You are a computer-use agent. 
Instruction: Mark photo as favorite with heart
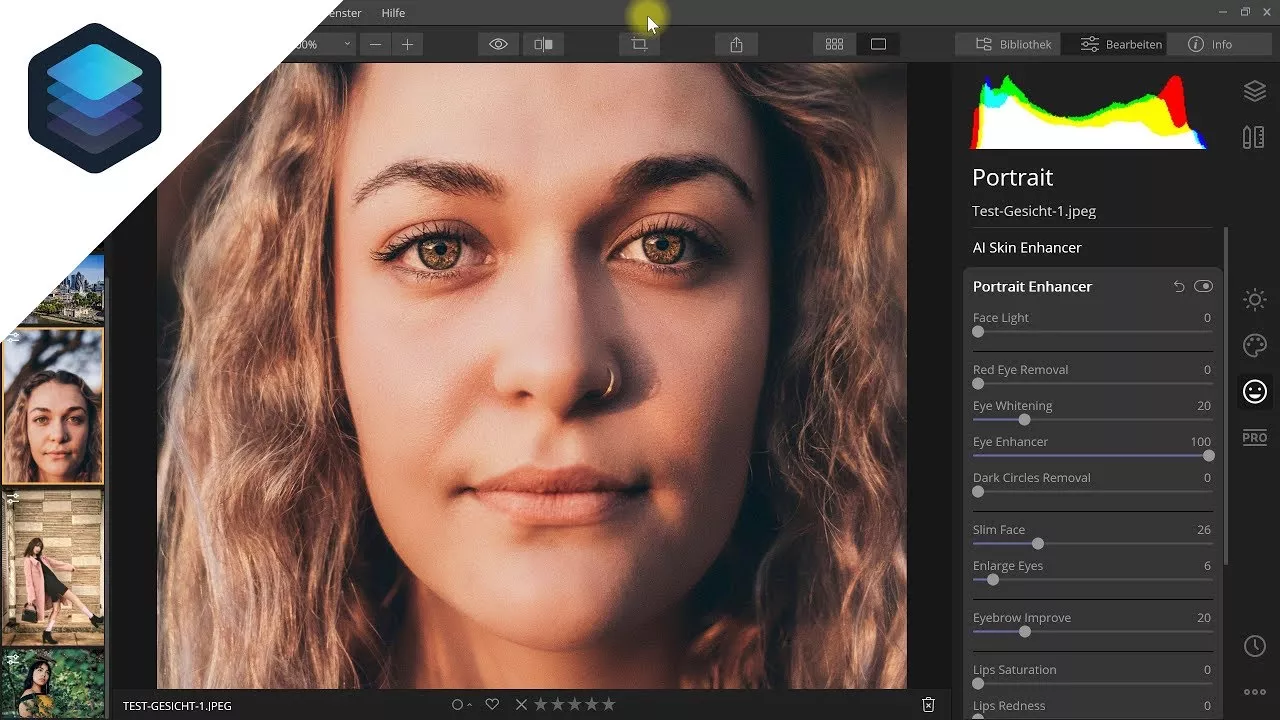(x=492, y=705)
